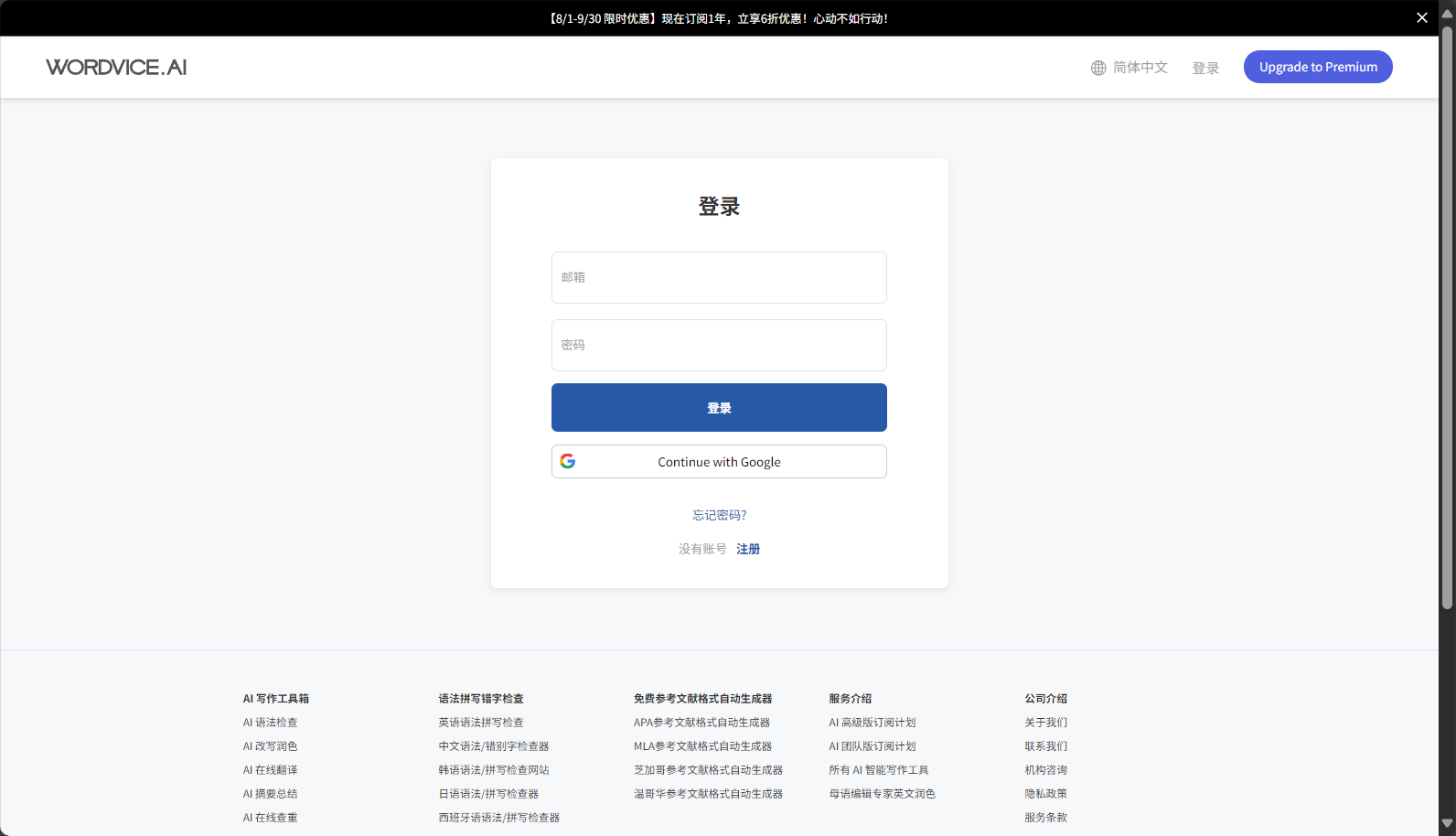Open AI 摘要总结 footer link

[x=270, y=794]
